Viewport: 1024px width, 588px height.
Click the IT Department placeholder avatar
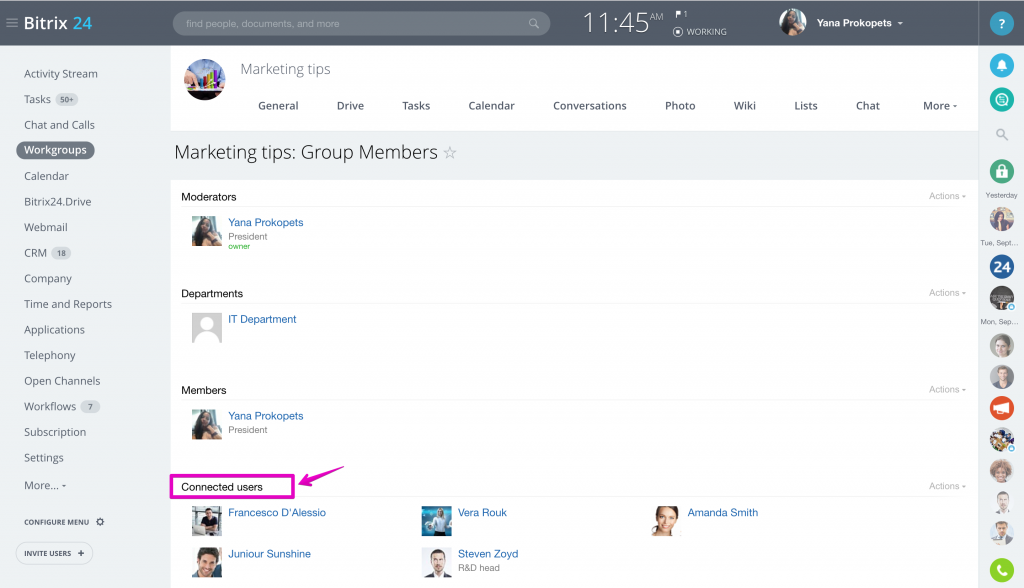click(x=206, y=327)
